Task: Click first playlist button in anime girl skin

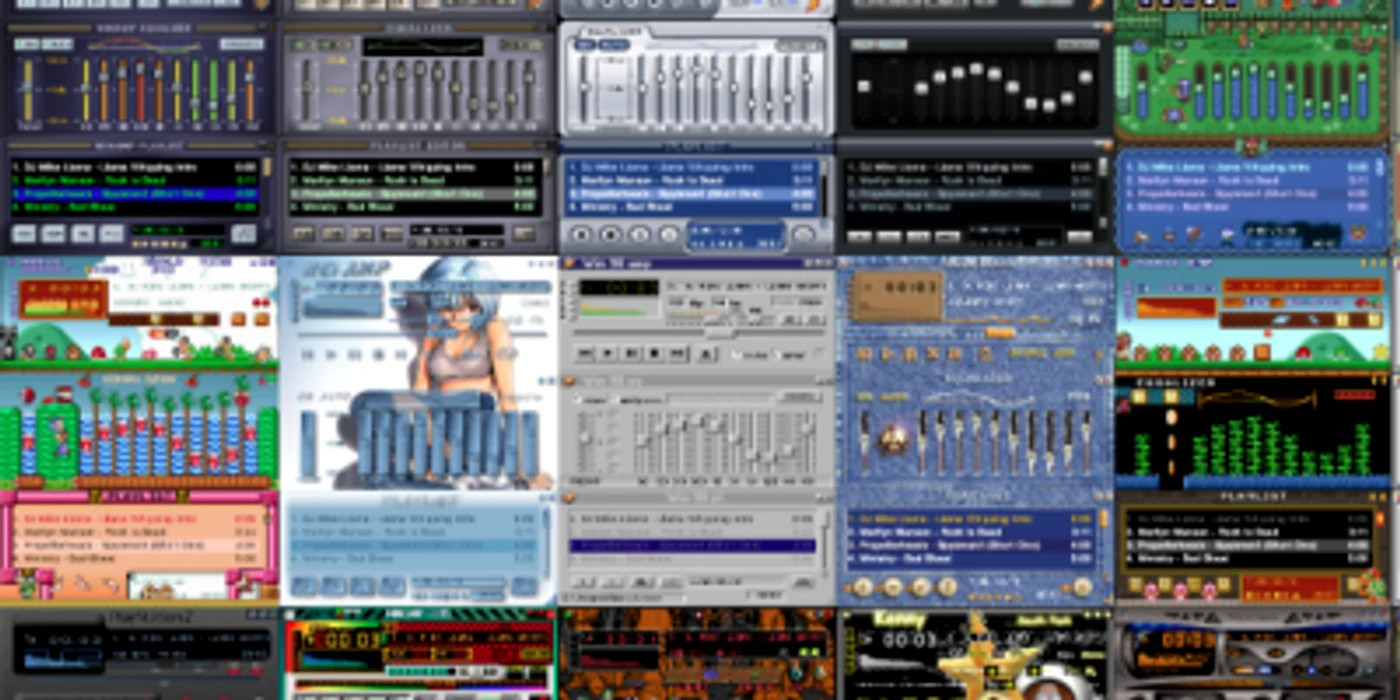Action: 305,586
